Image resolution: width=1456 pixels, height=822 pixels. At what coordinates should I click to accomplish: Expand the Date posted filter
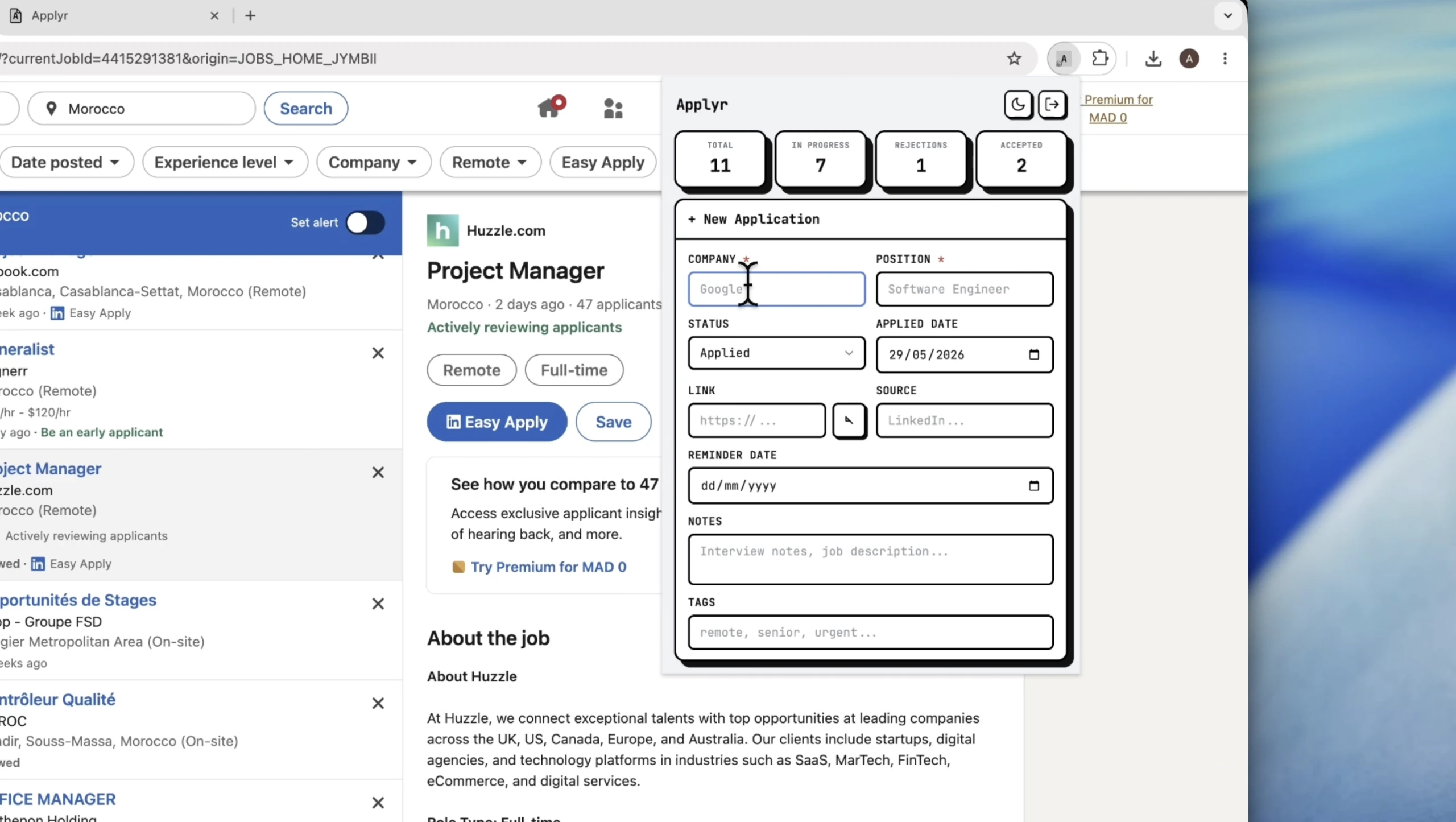click(x=66, y=162)
